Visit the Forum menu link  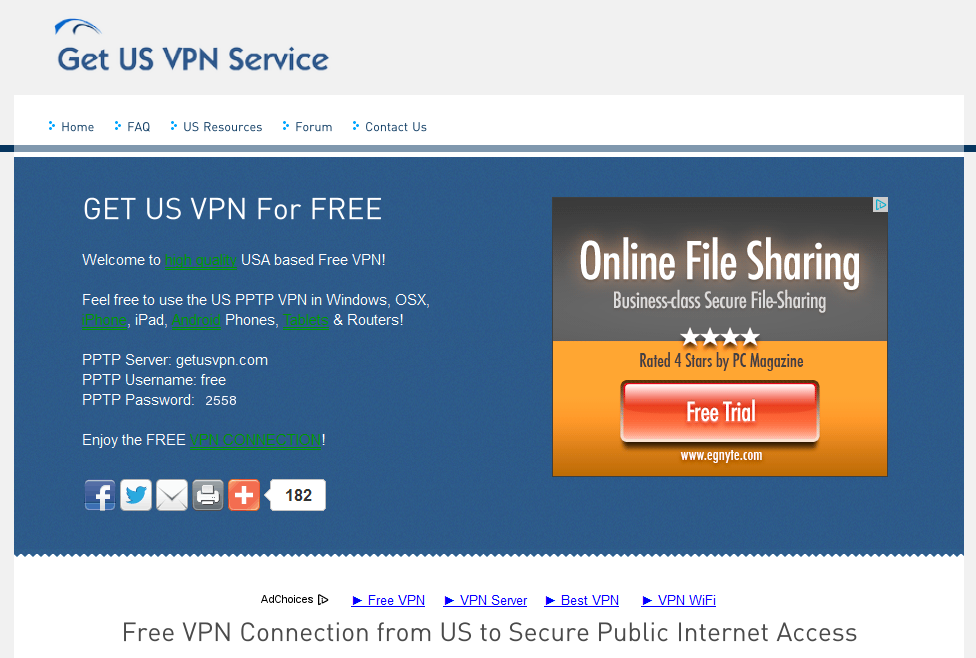307,127
